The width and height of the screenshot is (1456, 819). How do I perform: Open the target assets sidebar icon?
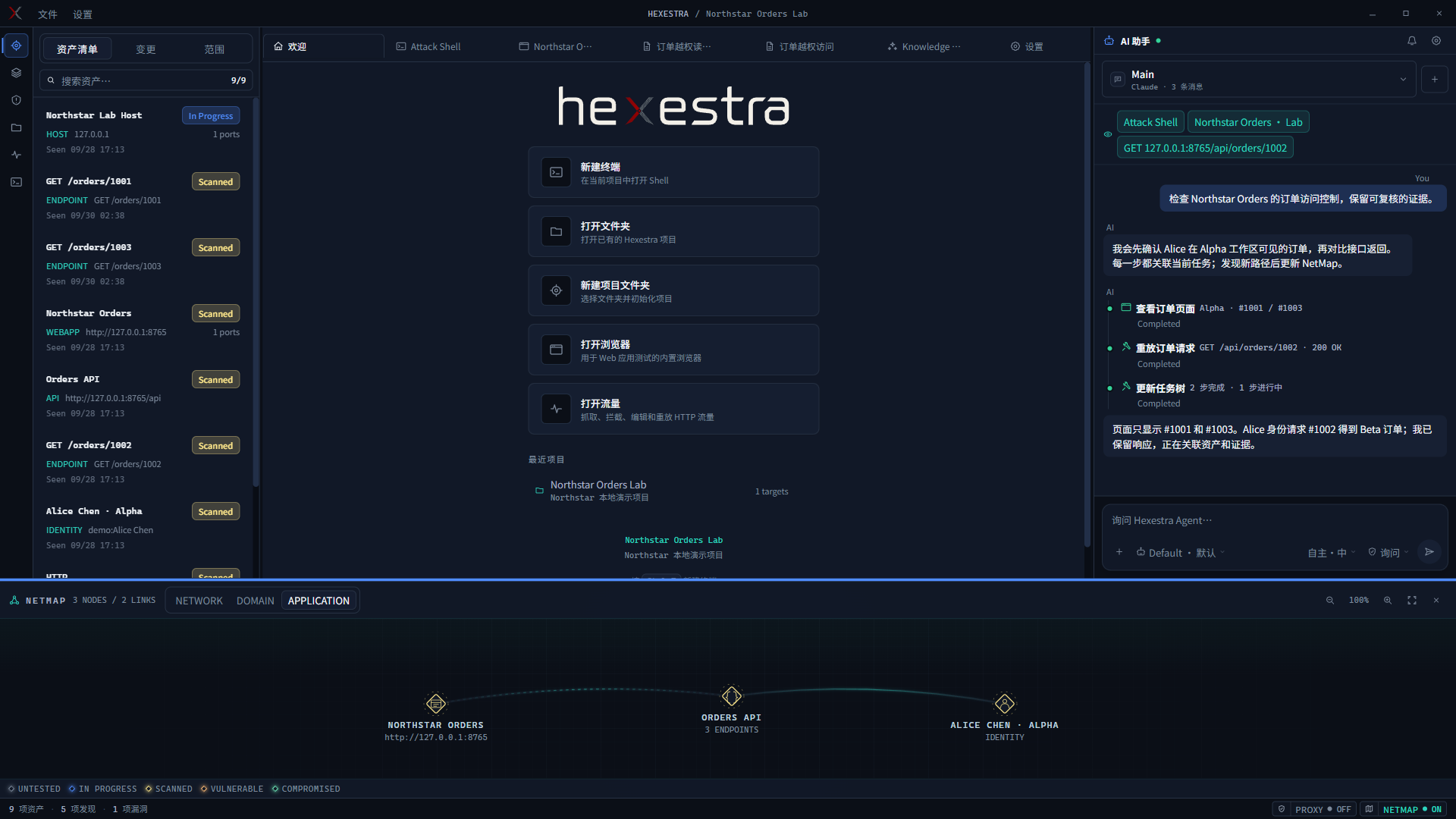point(16,45)
